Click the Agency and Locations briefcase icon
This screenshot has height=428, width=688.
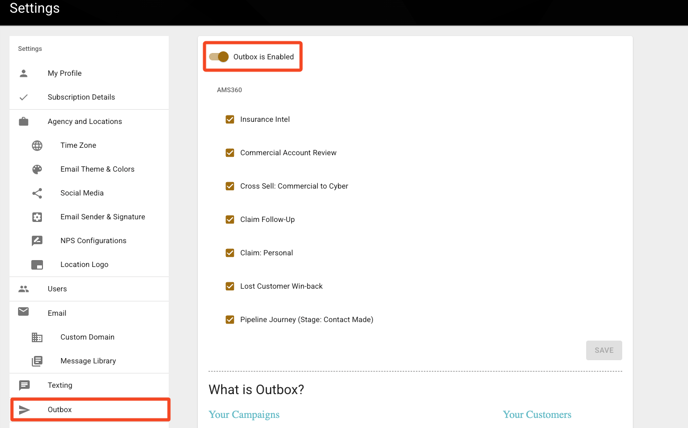click(24, 122)
